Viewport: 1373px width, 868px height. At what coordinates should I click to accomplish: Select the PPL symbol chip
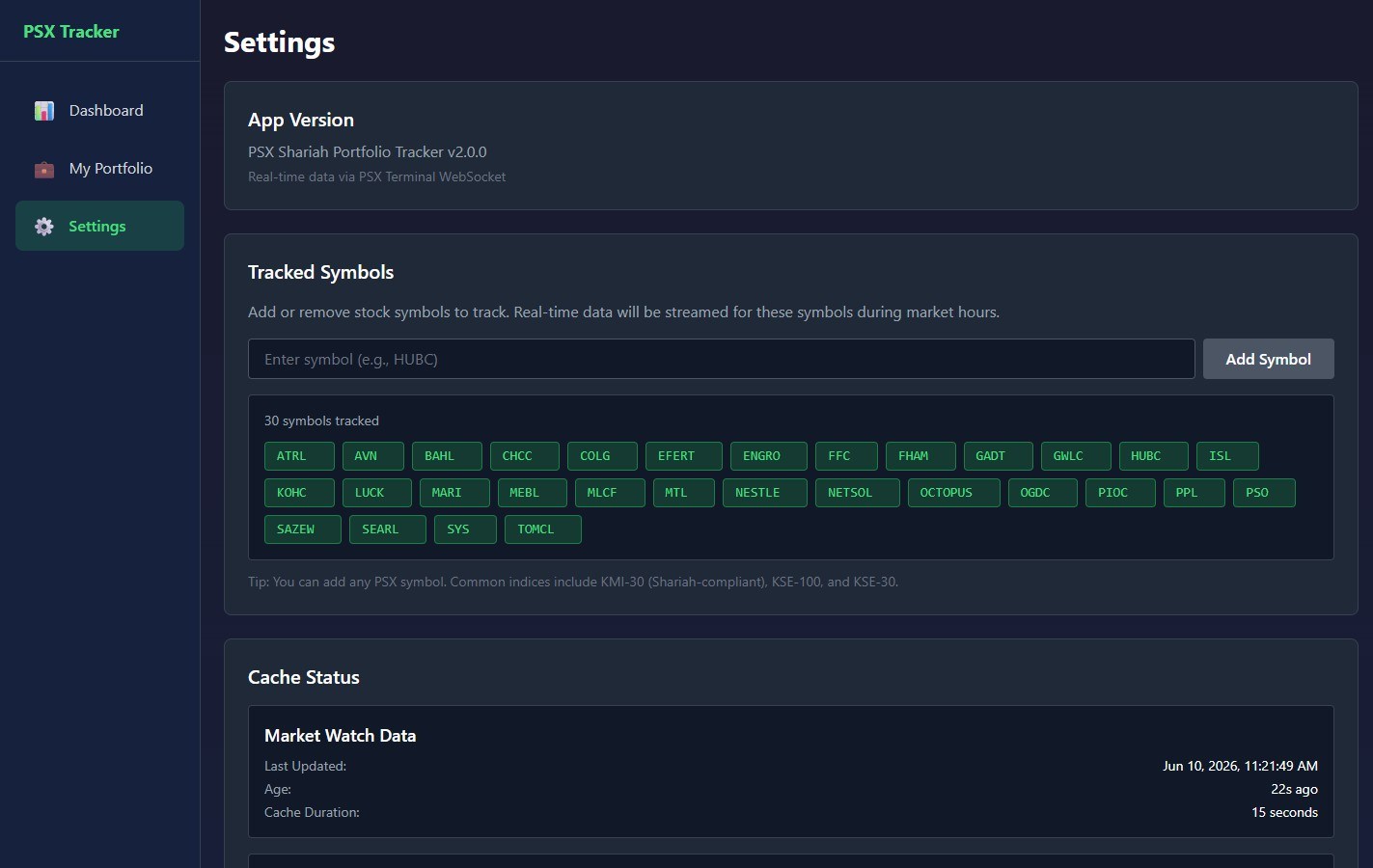point(1195,493)
